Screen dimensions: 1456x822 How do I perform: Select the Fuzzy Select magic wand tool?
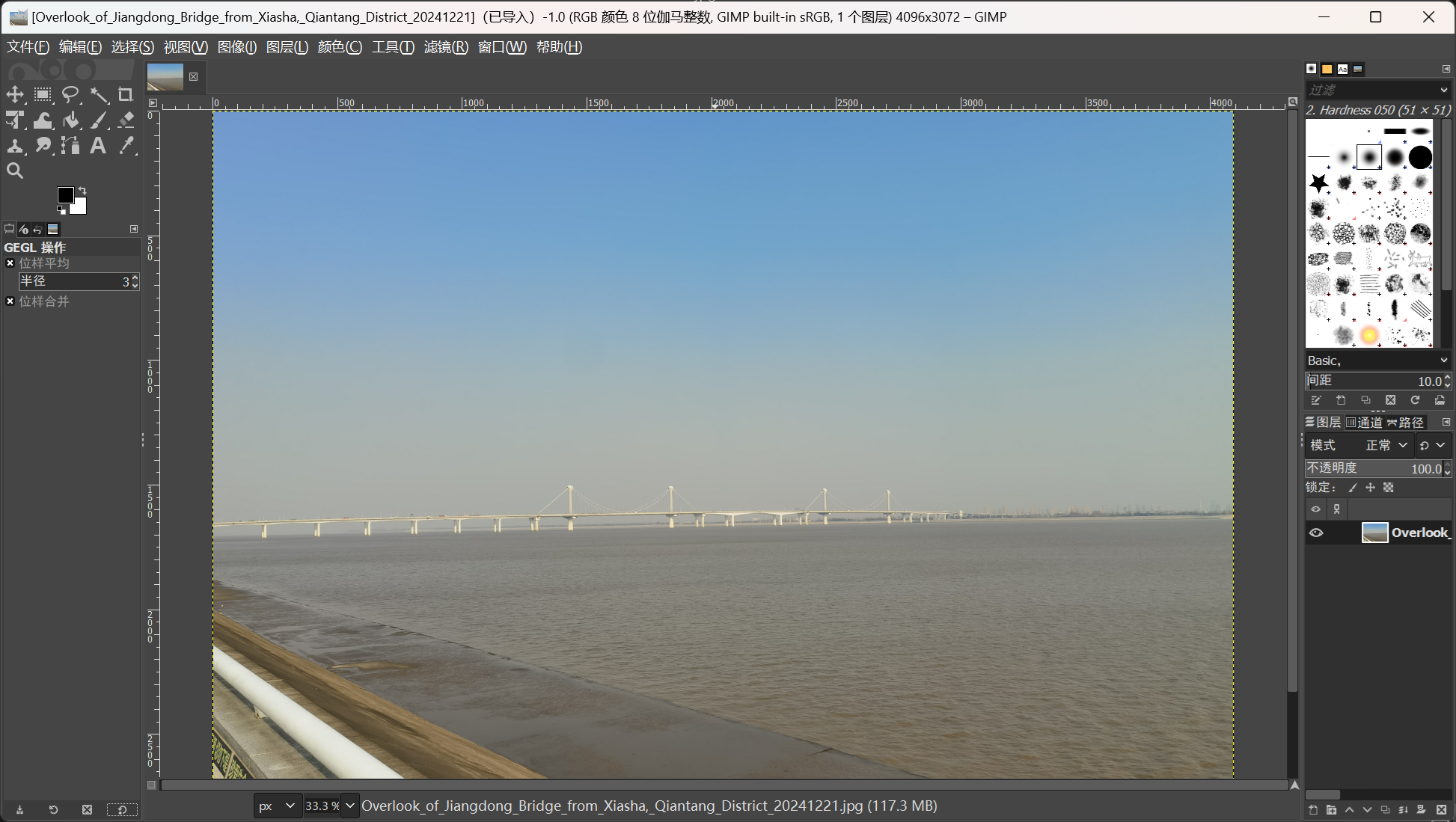click(98, 95)
